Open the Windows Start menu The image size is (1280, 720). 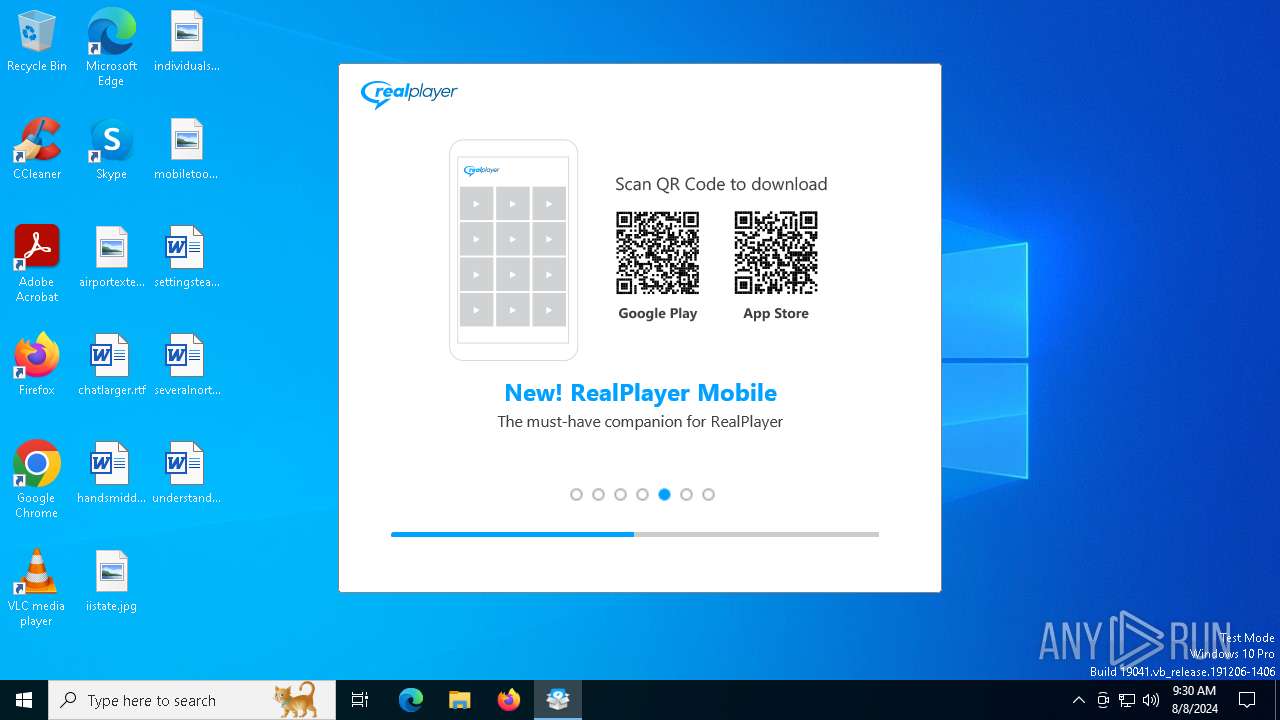pyautogui.click(x=24, y=700)
